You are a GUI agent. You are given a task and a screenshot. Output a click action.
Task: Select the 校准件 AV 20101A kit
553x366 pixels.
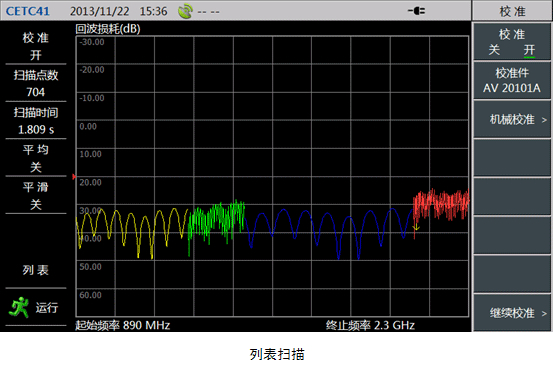pyautogui.click(x=511, y=80)
